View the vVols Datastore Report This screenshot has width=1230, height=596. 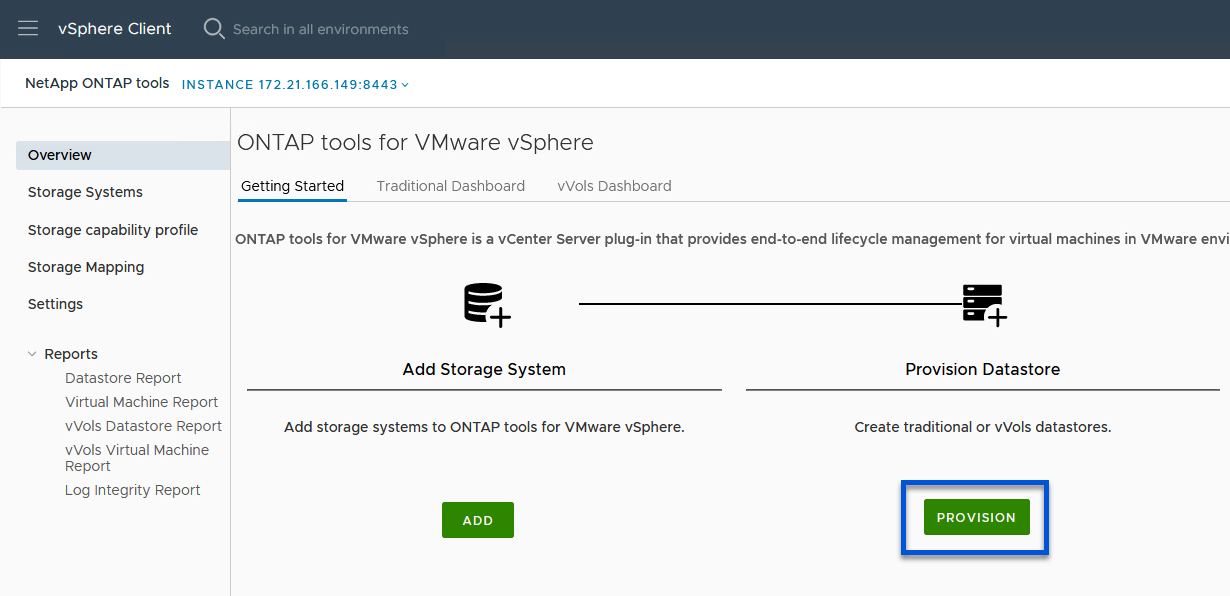[143, 426]
